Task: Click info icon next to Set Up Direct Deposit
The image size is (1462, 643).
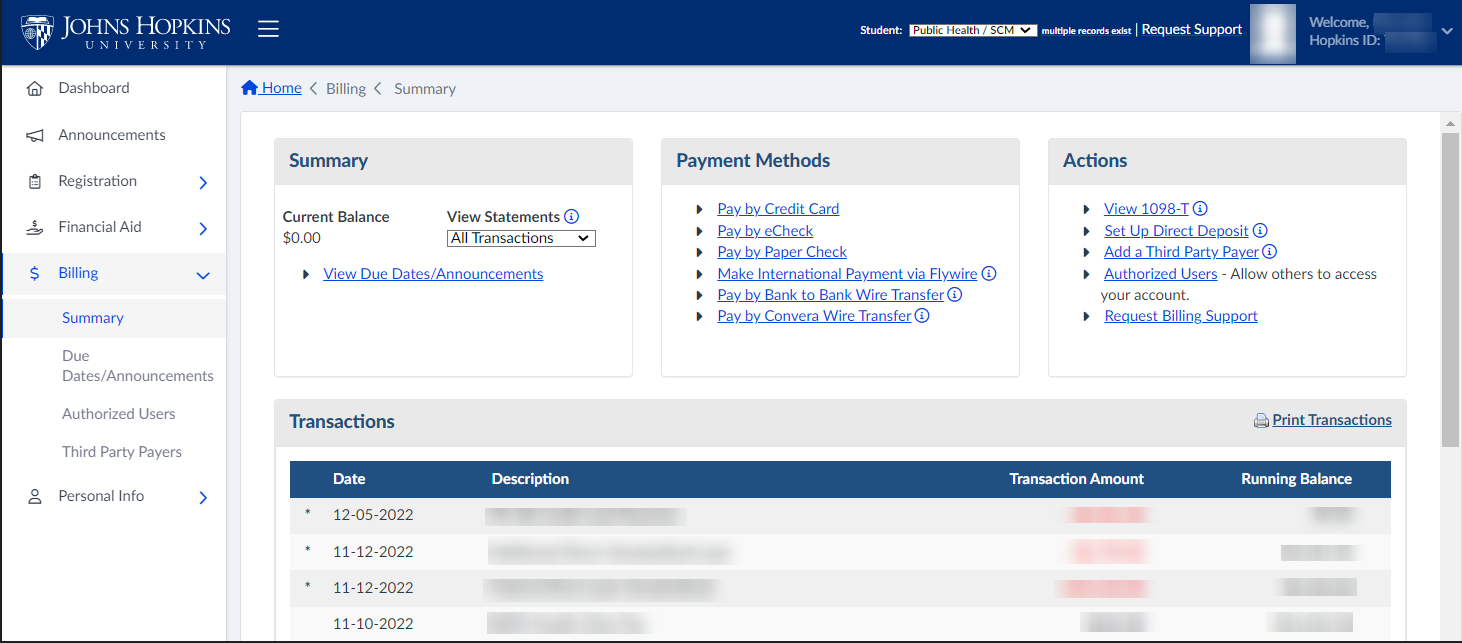Action: tap(1260, 230)
